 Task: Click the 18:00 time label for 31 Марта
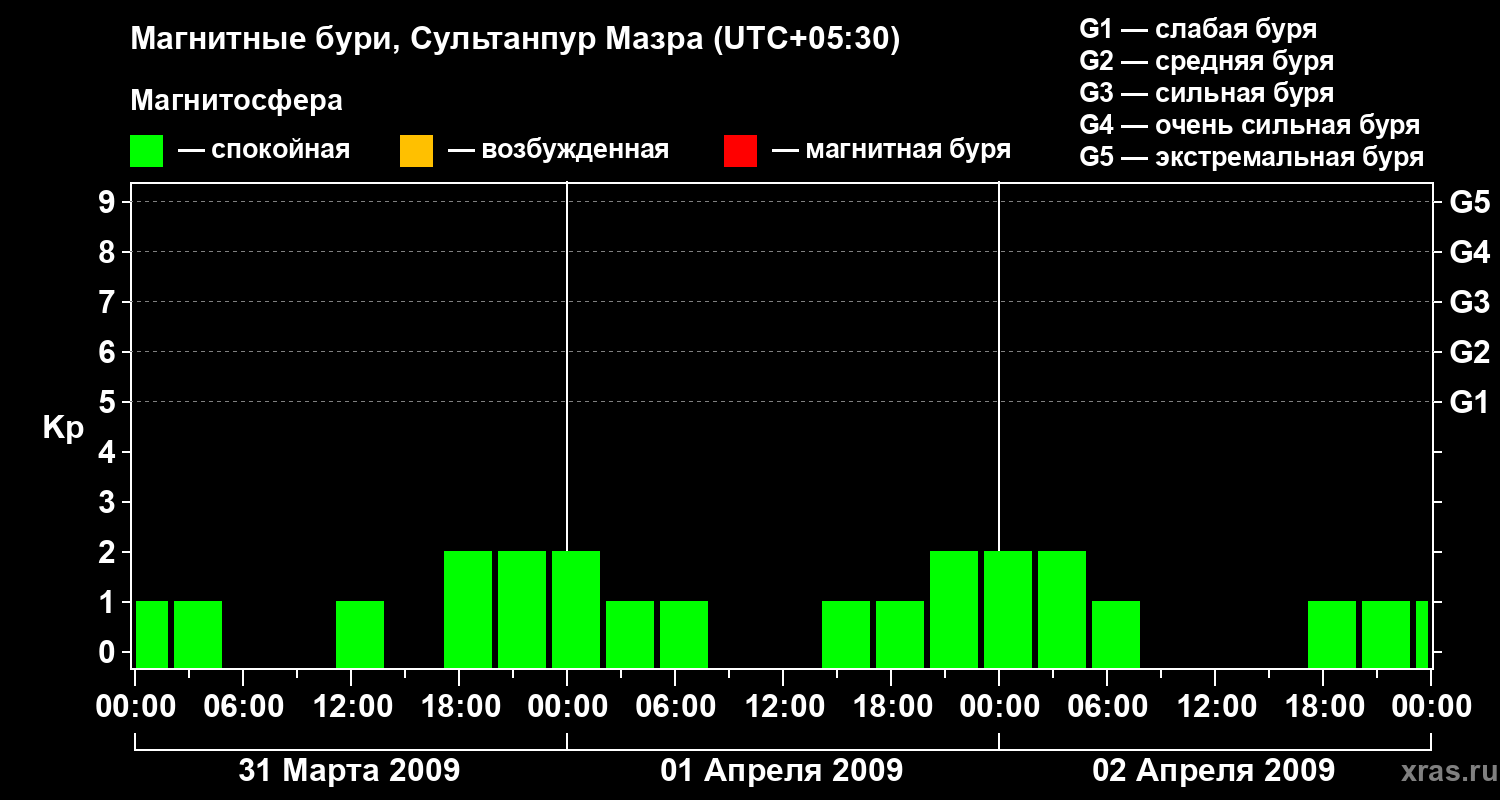tap(459, 707)
